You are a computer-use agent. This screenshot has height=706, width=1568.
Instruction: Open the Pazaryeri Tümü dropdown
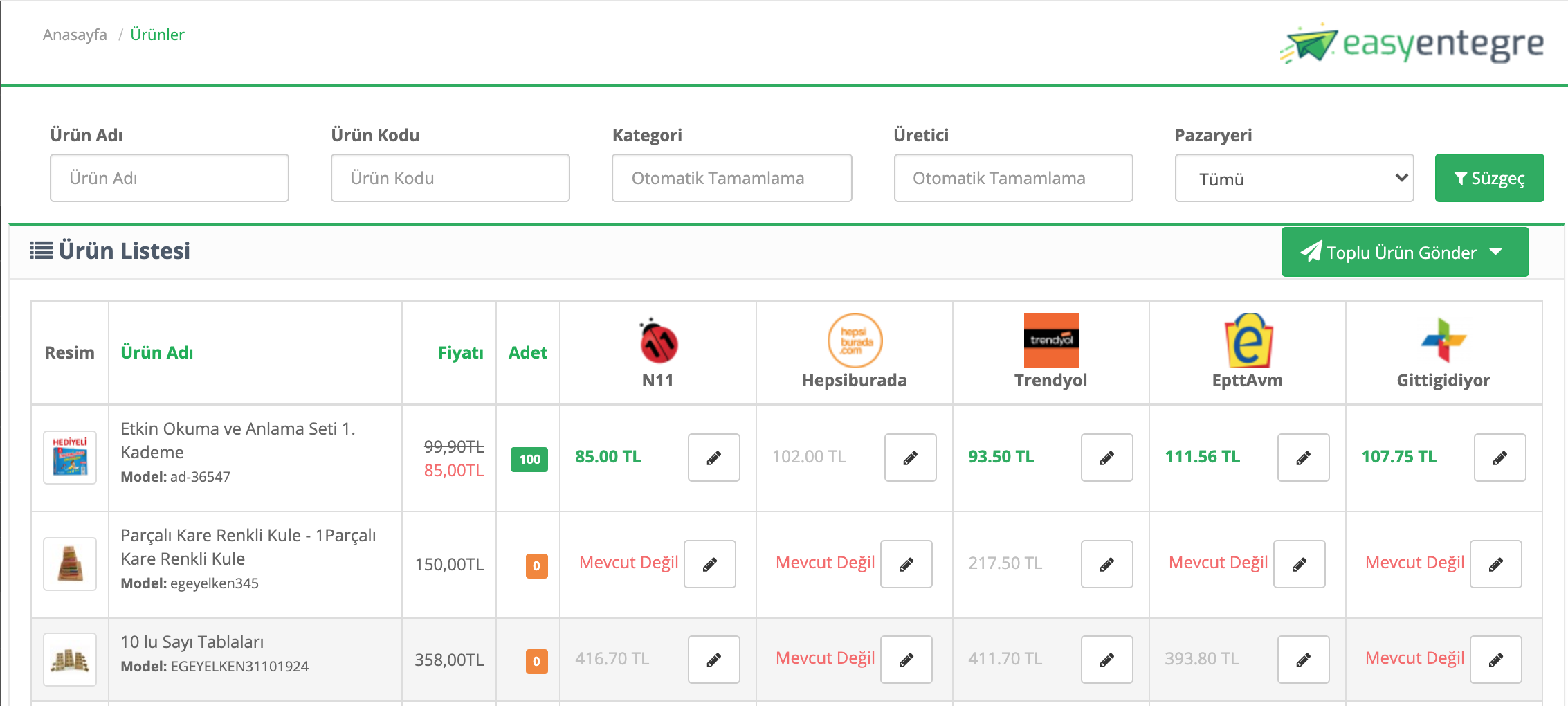point(1294,178)
